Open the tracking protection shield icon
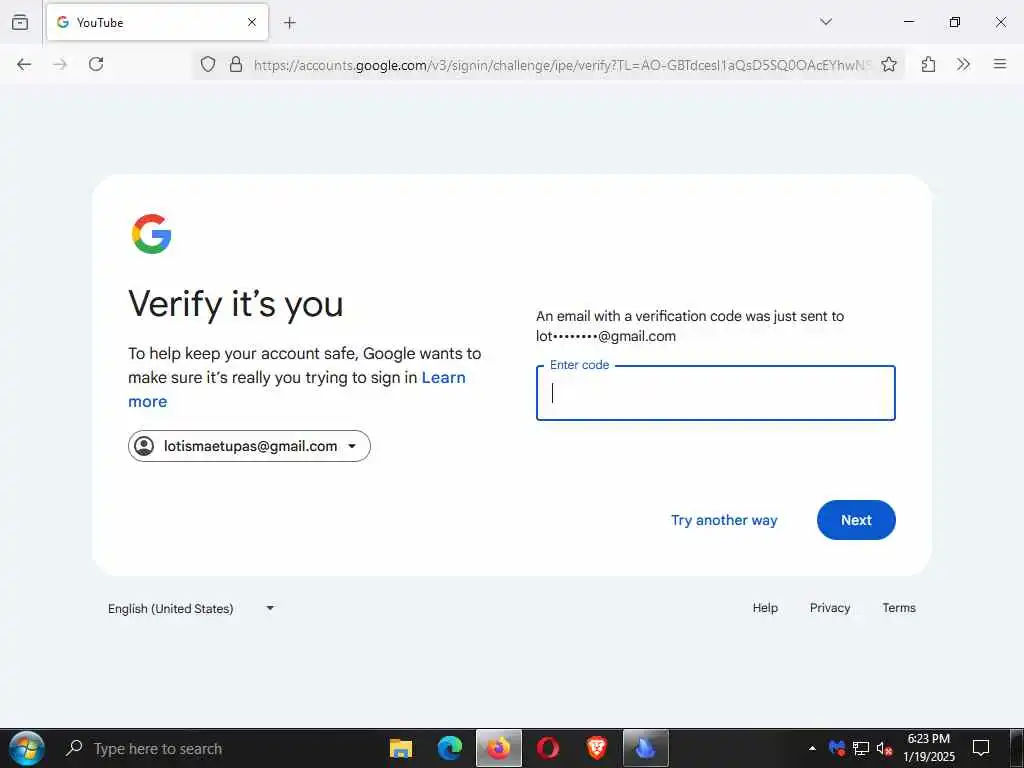The height and width of the screenshot is (768, 1024). (208, 64)
